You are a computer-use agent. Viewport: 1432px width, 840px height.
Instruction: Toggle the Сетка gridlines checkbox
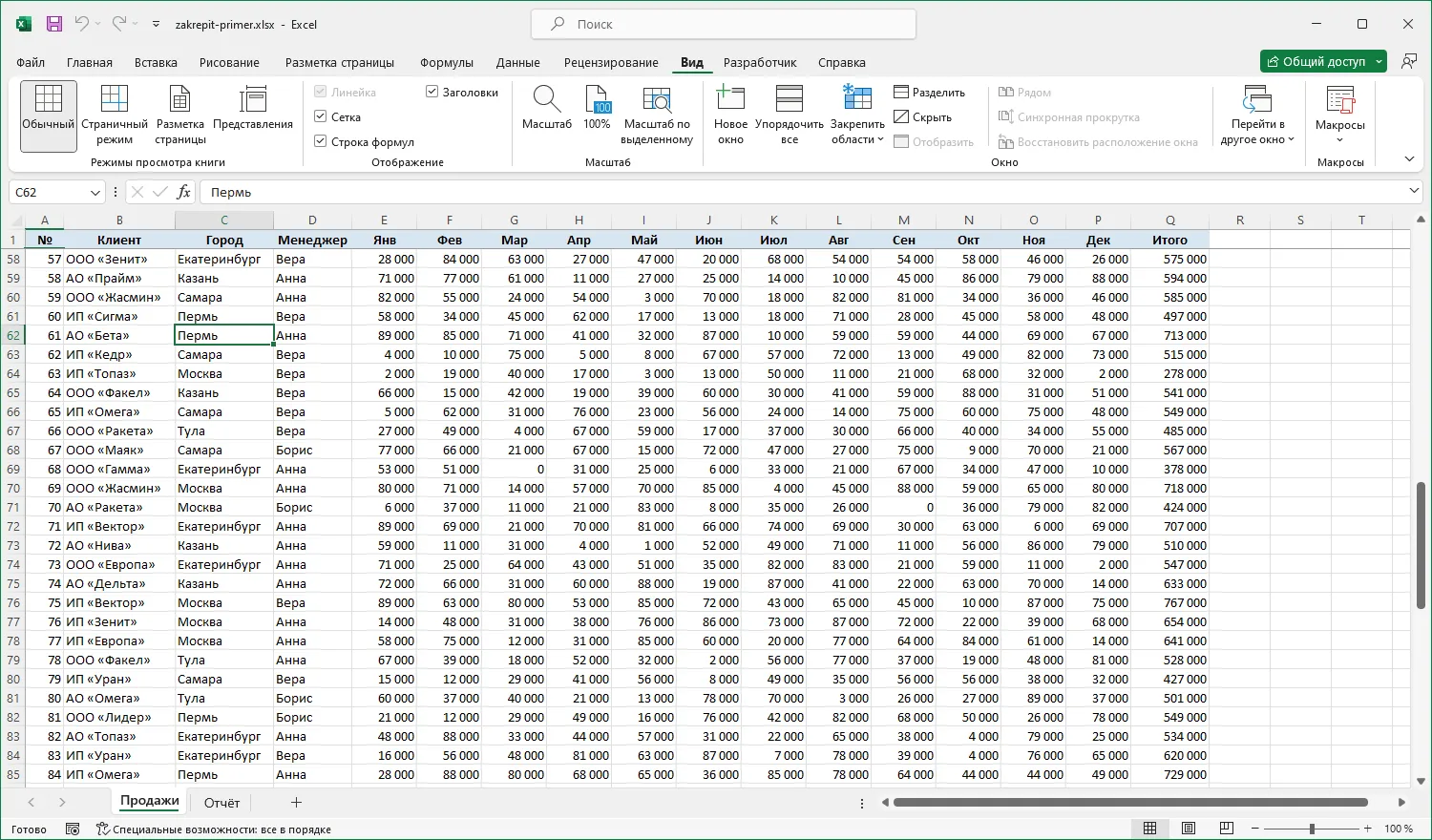321,116
